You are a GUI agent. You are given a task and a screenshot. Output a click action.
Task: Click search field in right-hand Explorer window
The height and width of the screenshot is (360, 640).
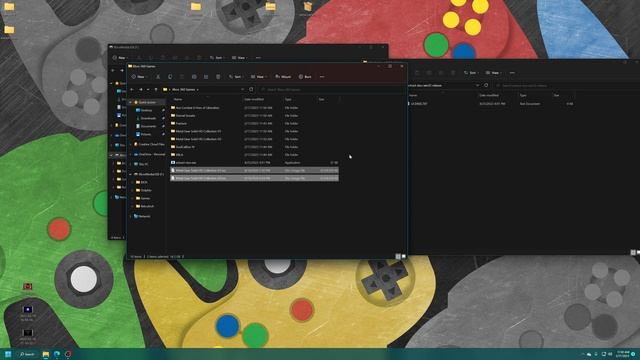click(567, 85)
